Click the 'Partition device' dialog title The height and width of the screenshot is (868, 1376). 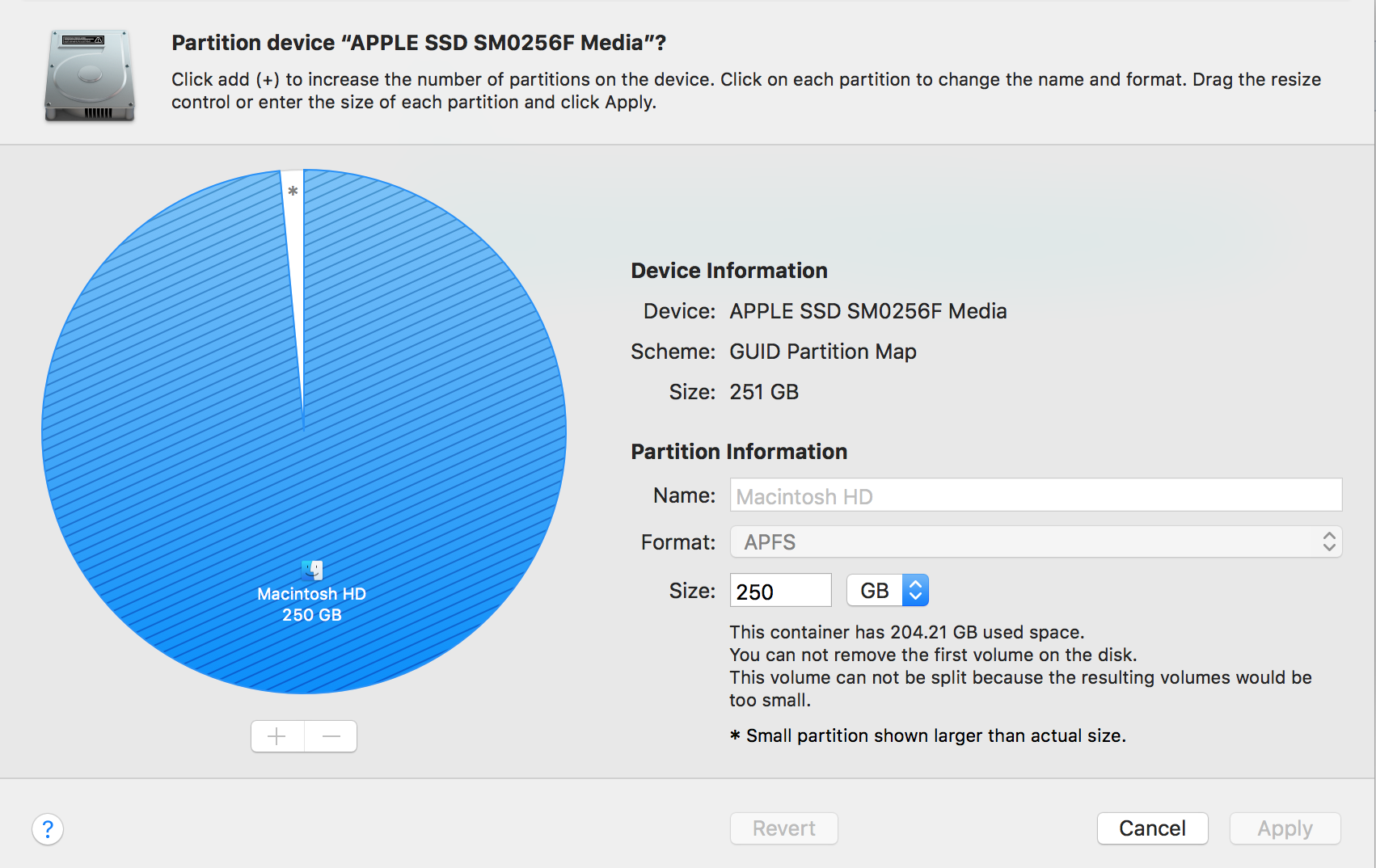click(x=419, y=43)
